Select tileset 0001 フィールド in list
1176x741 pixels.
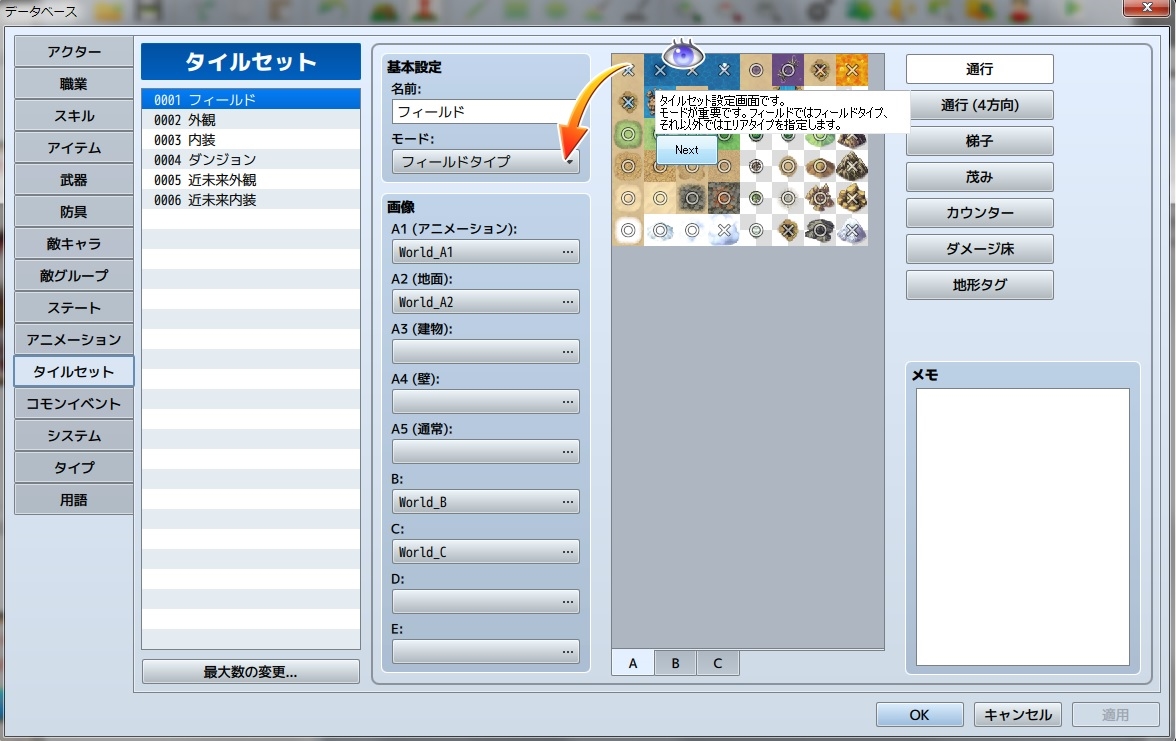(x=250, y=100)
